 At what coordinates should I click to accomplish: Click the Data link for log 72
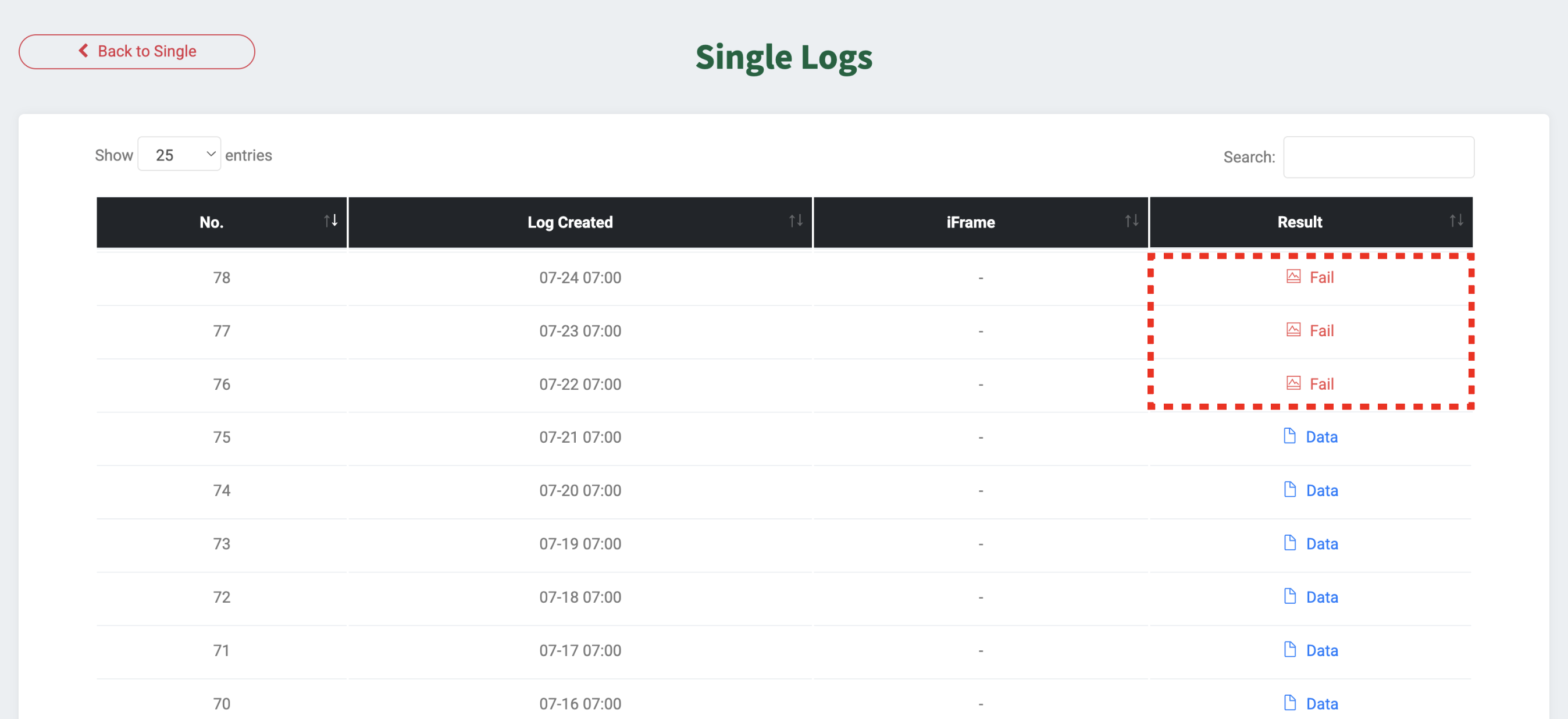pyautogui.click(x=1321, y=597)
